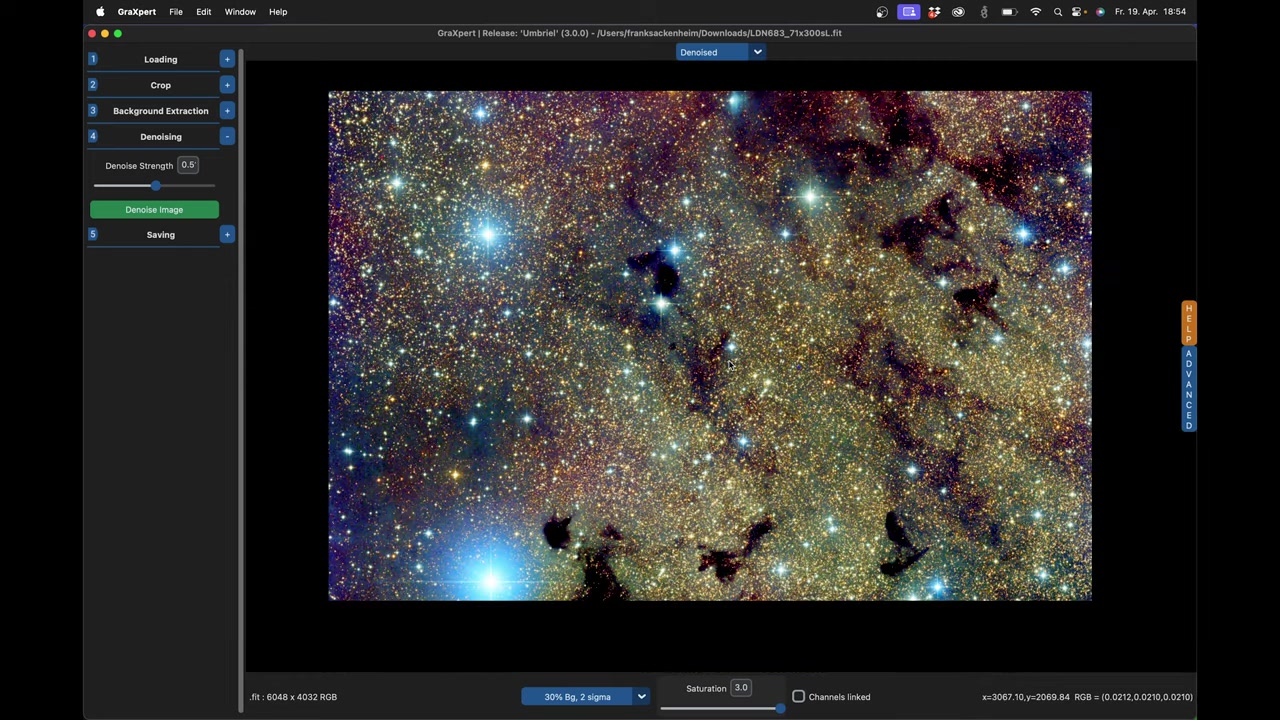1280x720 pixels.
Task: Click the step 3 Background Extraction badge
Action: 93,110
